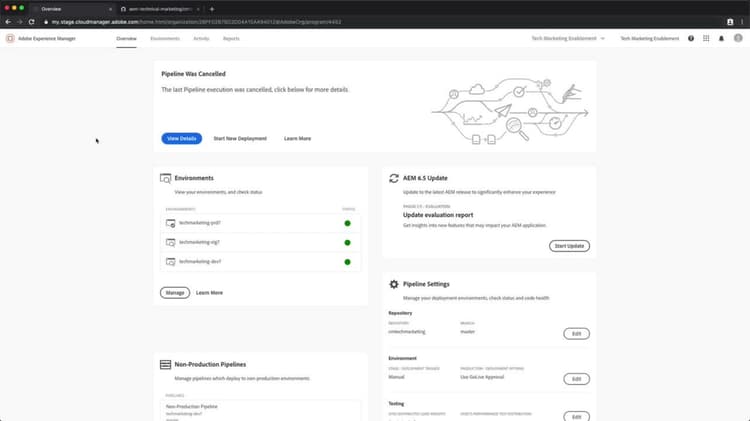Edit the Environment pipeline settings

point(576,379)
